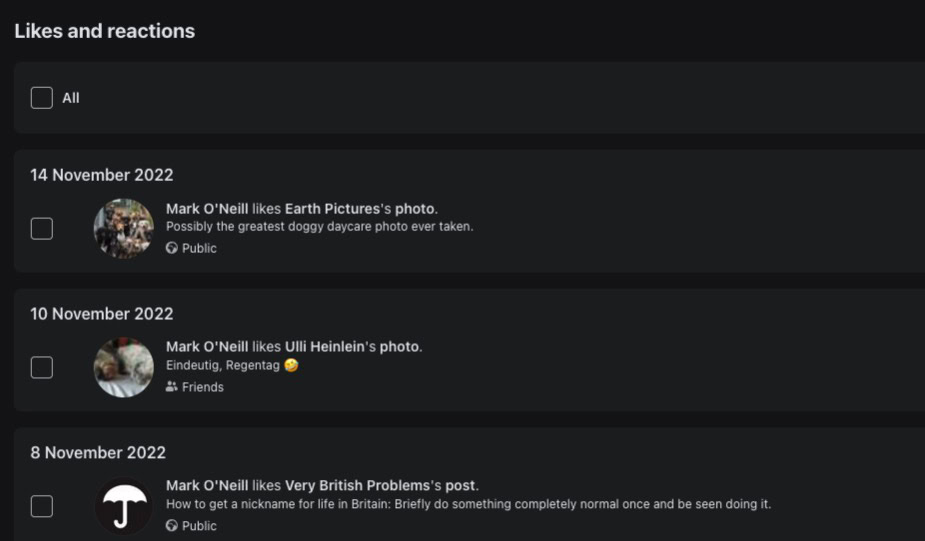Open the 'photo' link in Earth Pictures entry
The image size is (925, 541).
point(415,209)
